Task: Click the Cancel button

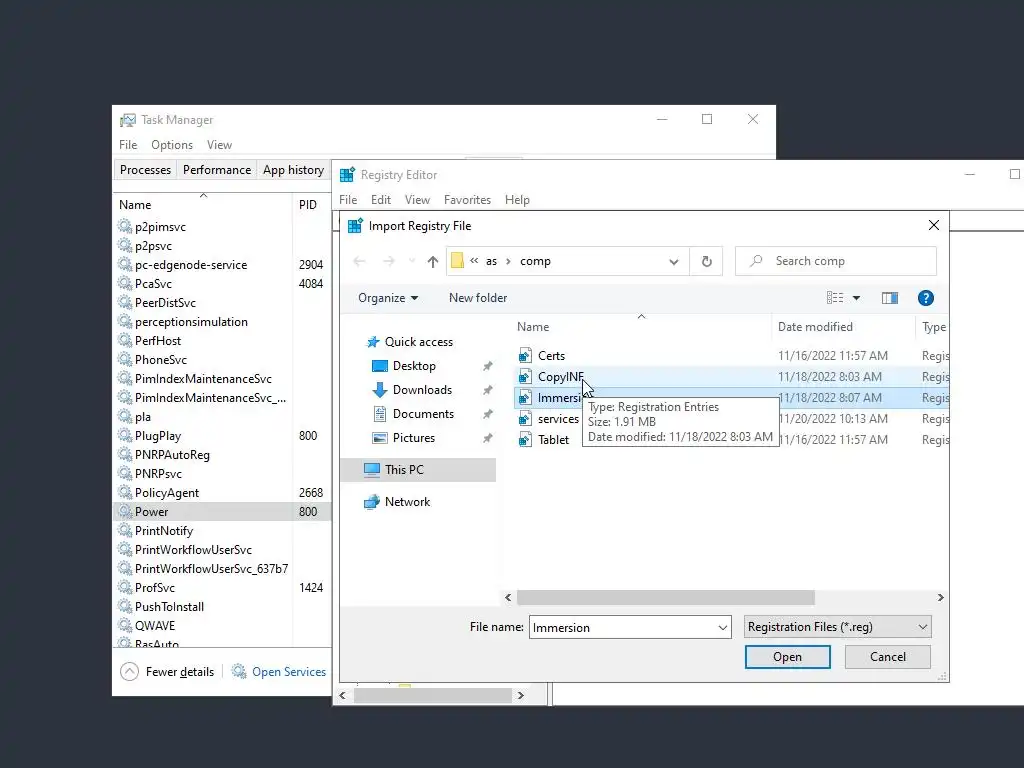Action: [x=888, y=657]
